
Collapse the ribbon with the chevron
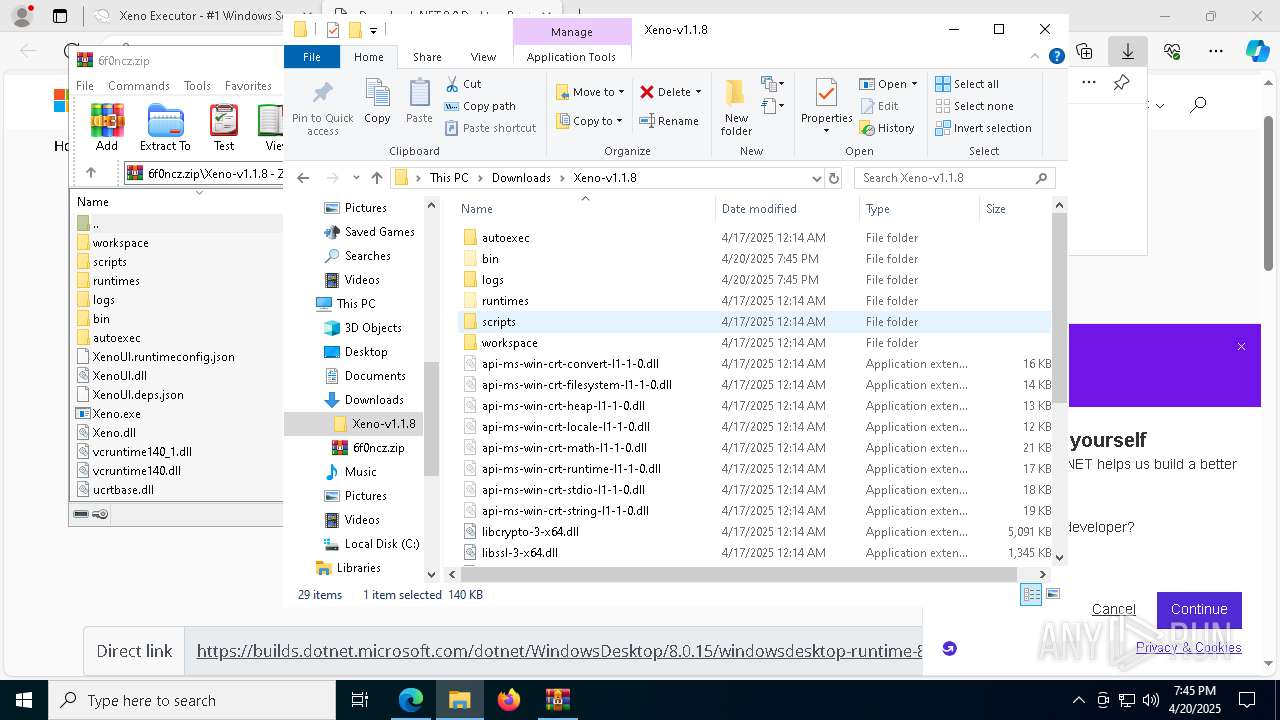1037,57
